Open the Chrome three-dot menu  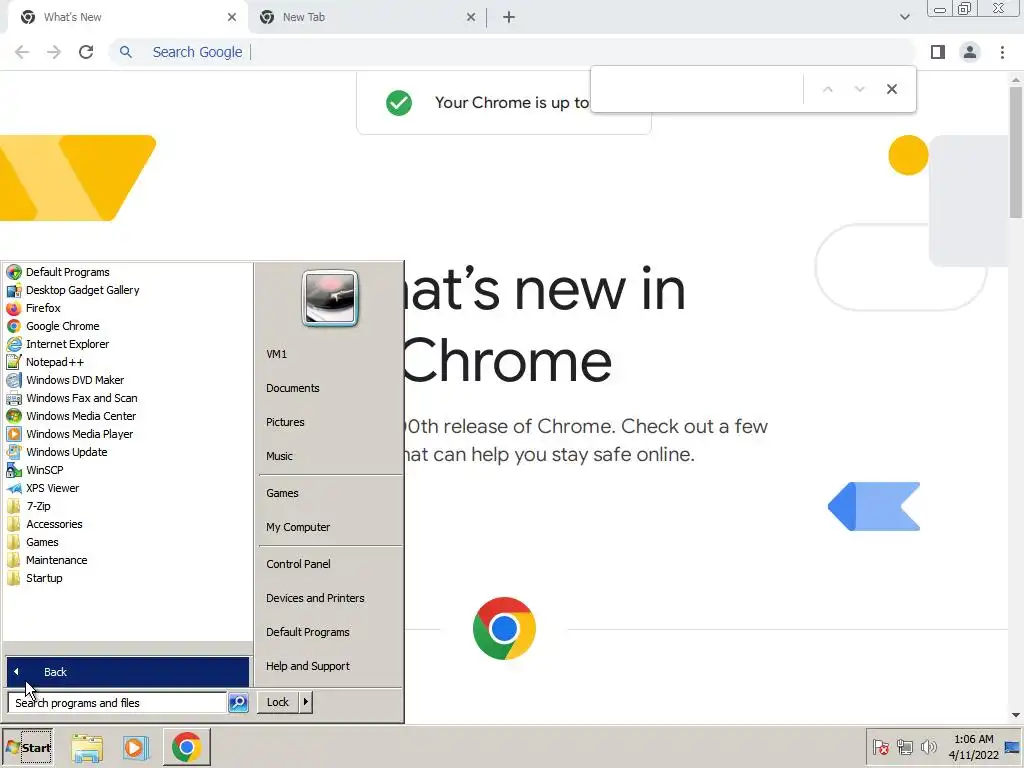[x=1002, y=52]
